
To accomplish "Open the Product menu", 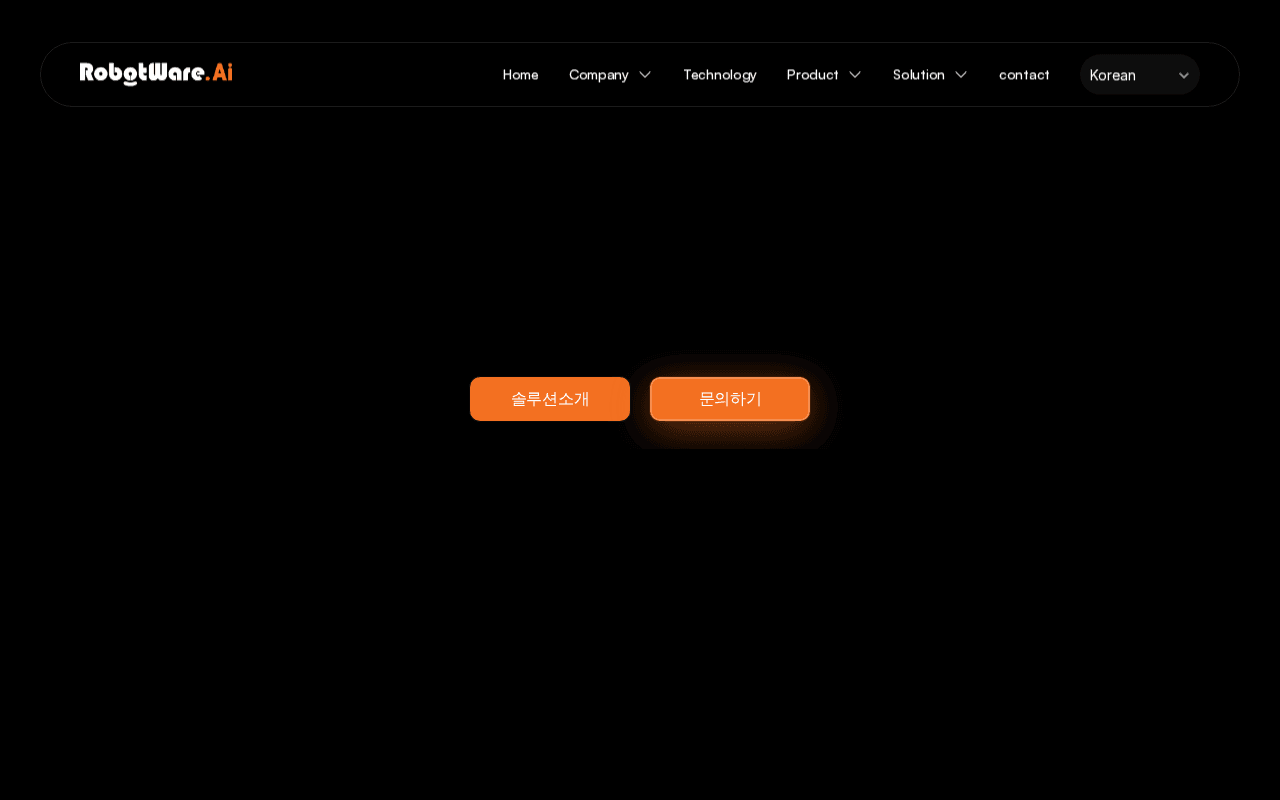I will (812, 75).
